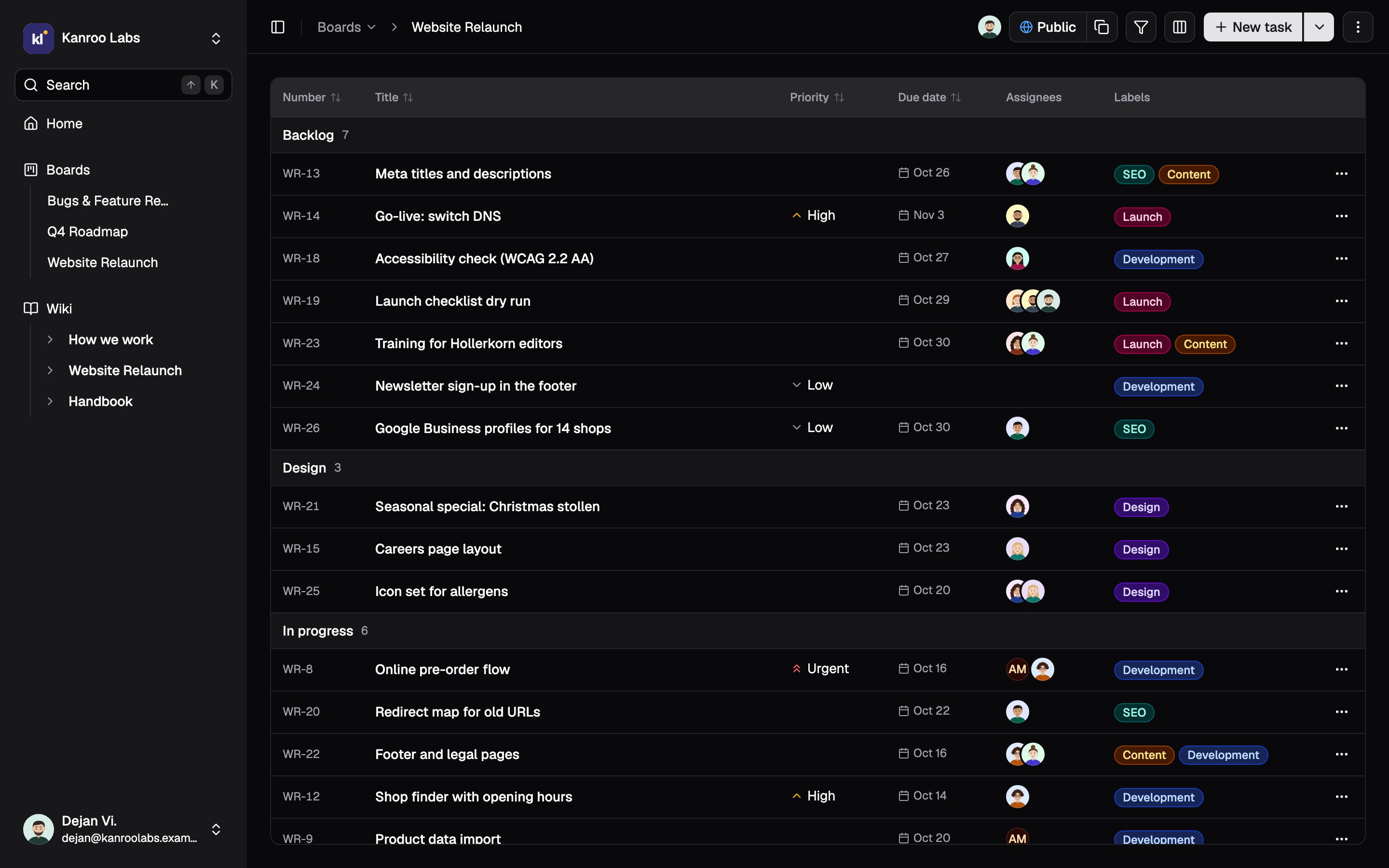This screenshot has width=1389, height=868.
Task: Open Bugs & Feature Requests board
Action: point(108,201)
